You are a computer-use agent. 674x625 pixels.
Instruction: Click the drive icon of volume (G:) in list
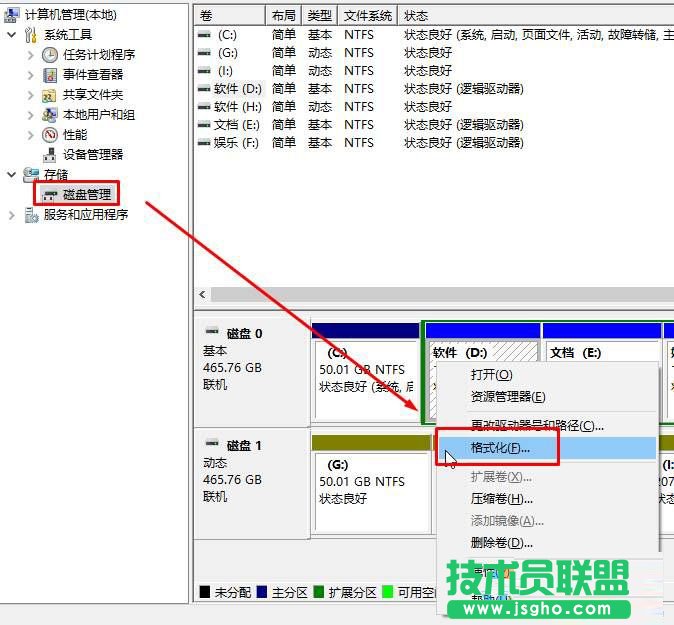point(204,52)
